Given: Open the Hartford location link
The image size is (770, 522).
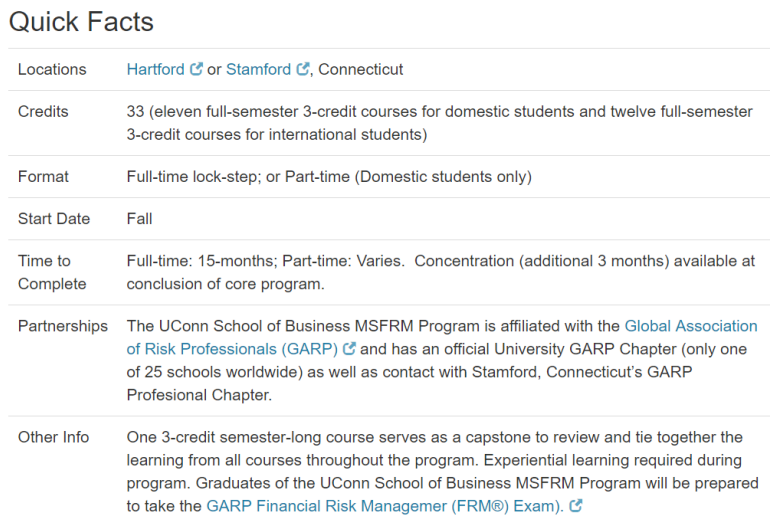Looking at the screenshot, I should click(x=155, y=70).
